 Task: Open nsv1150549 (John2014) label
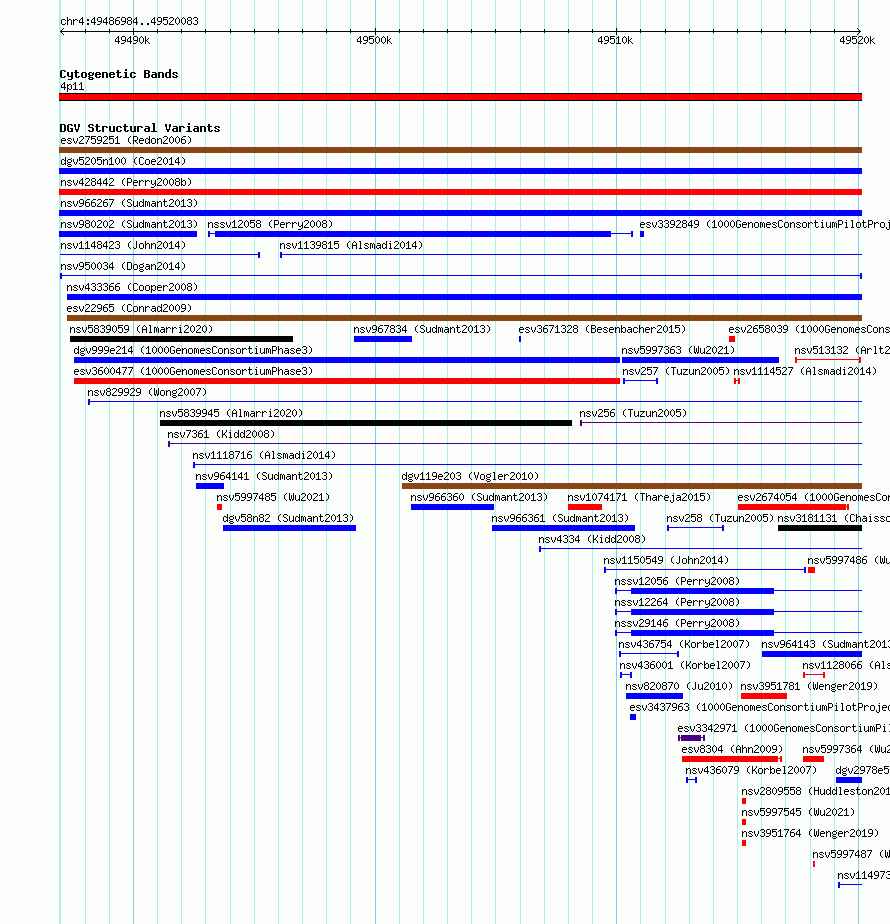pyautogui.click(x=666, y=560)
